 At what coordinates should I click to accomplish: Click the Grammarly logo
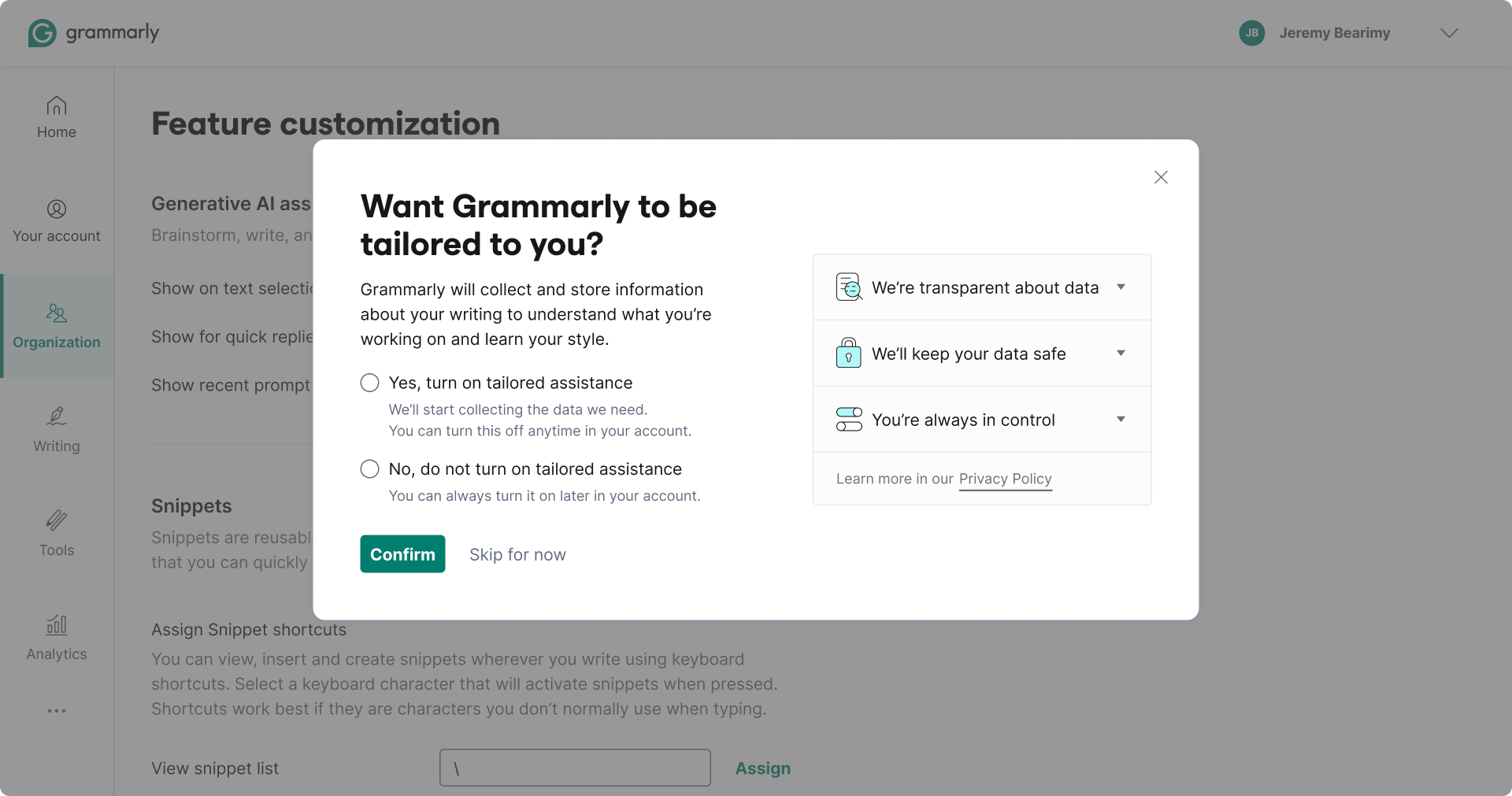coord(93,33)
